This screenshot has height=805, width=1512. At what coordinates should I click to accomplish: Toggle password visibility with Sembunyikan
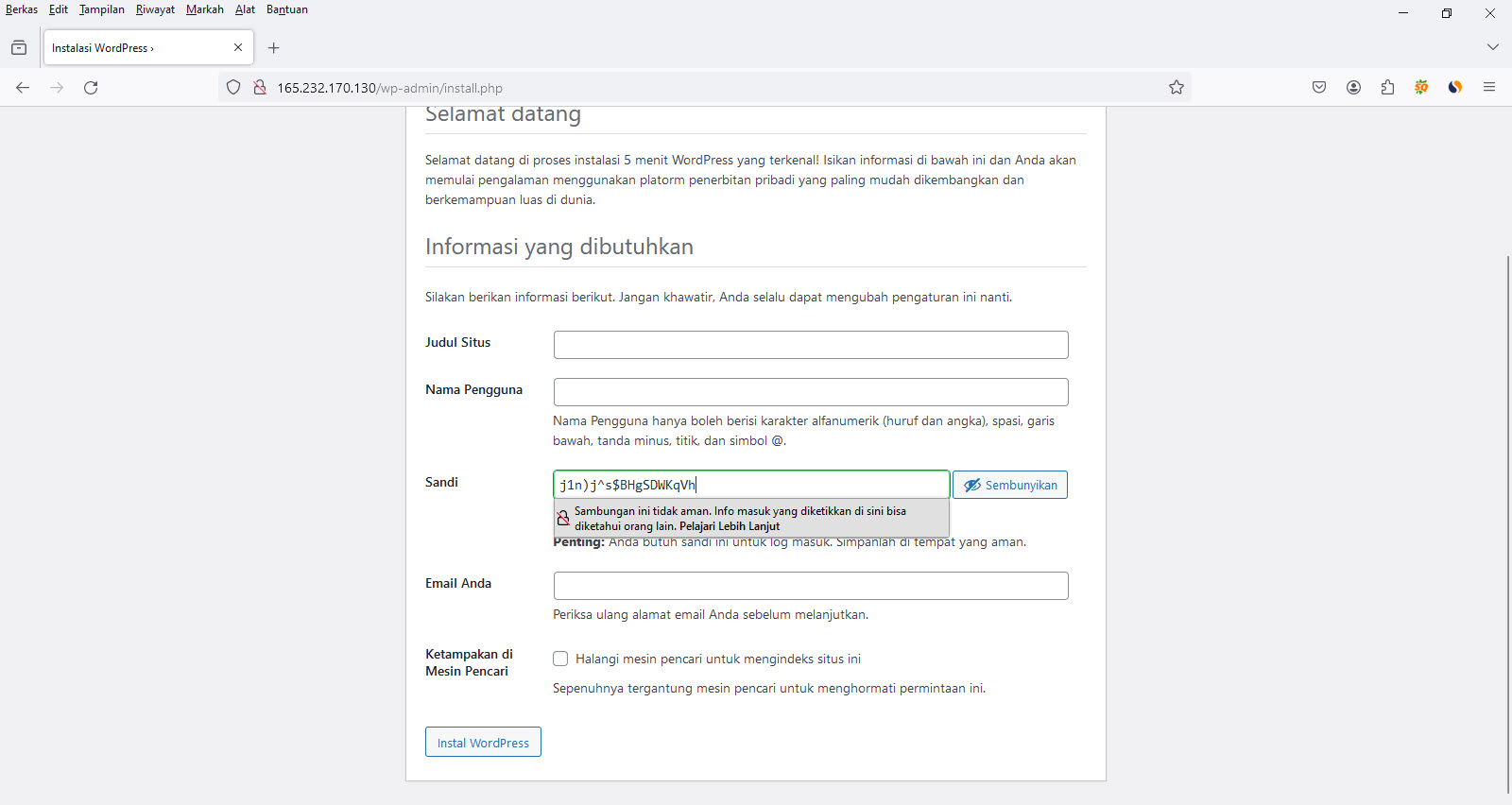pos(1009,485)
